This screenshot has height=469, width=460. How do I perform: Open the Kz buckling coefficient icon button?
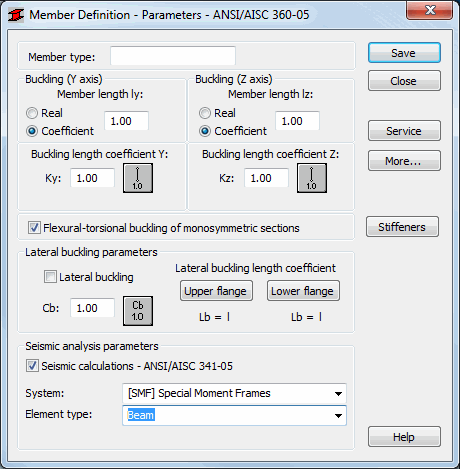point(312,178)
